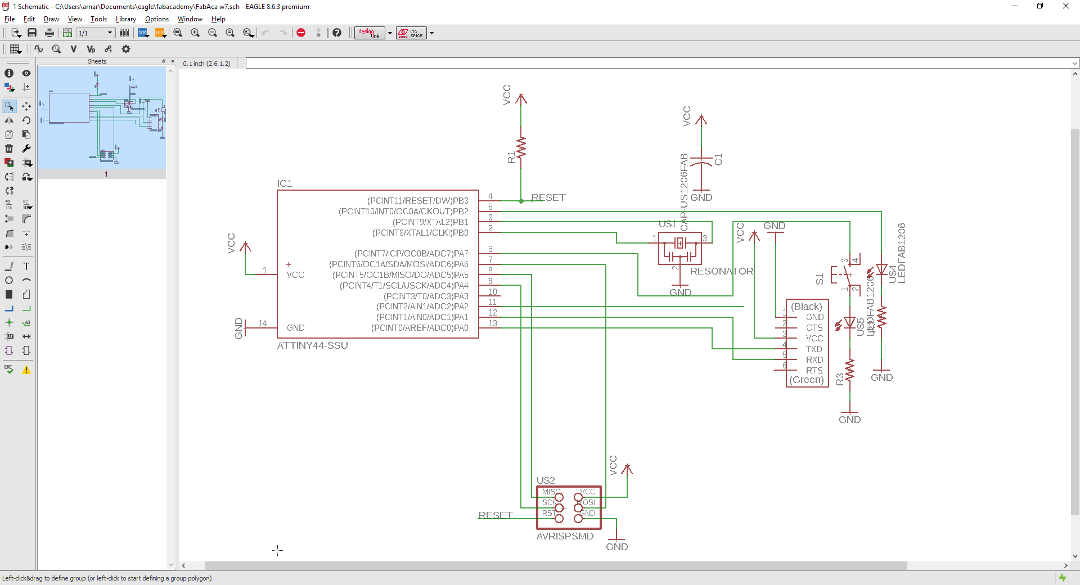Click the Stop command red icon
The image size is (1080, 585).
point(301,32)
